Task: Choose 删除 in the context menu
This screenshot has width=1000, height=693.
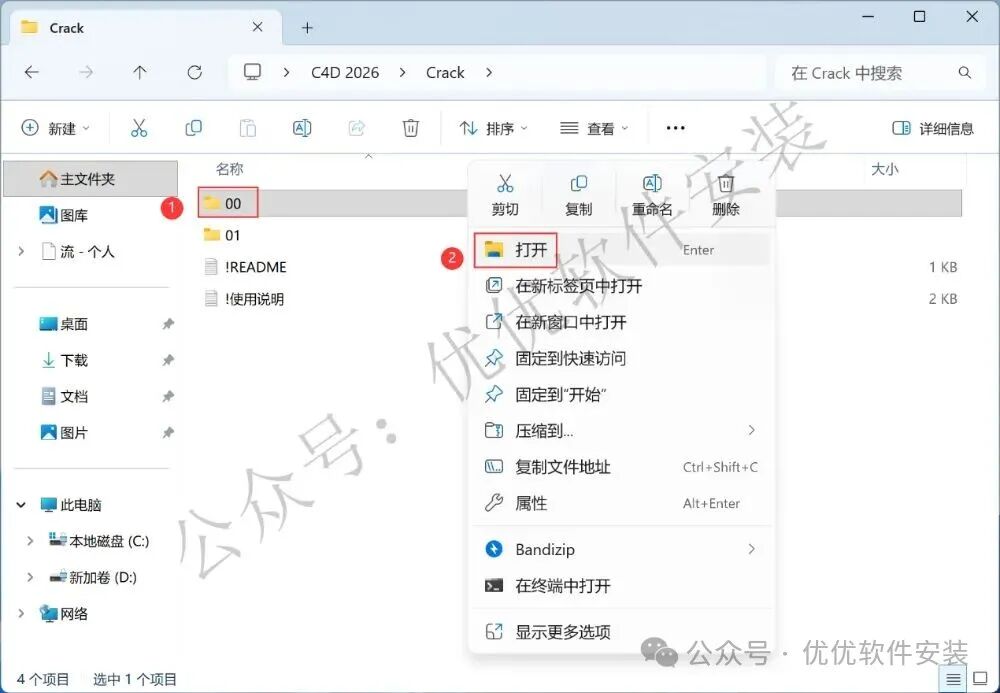Action: tap(726, 195)
